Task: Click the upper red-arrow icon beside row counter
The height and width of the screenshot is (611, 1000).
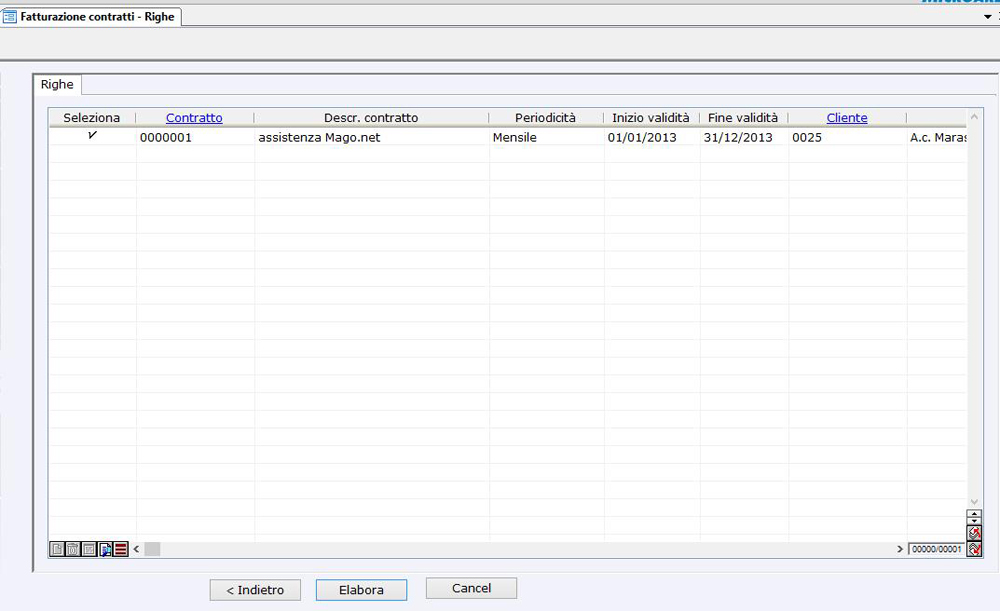Action: click(x=974, y=533)
